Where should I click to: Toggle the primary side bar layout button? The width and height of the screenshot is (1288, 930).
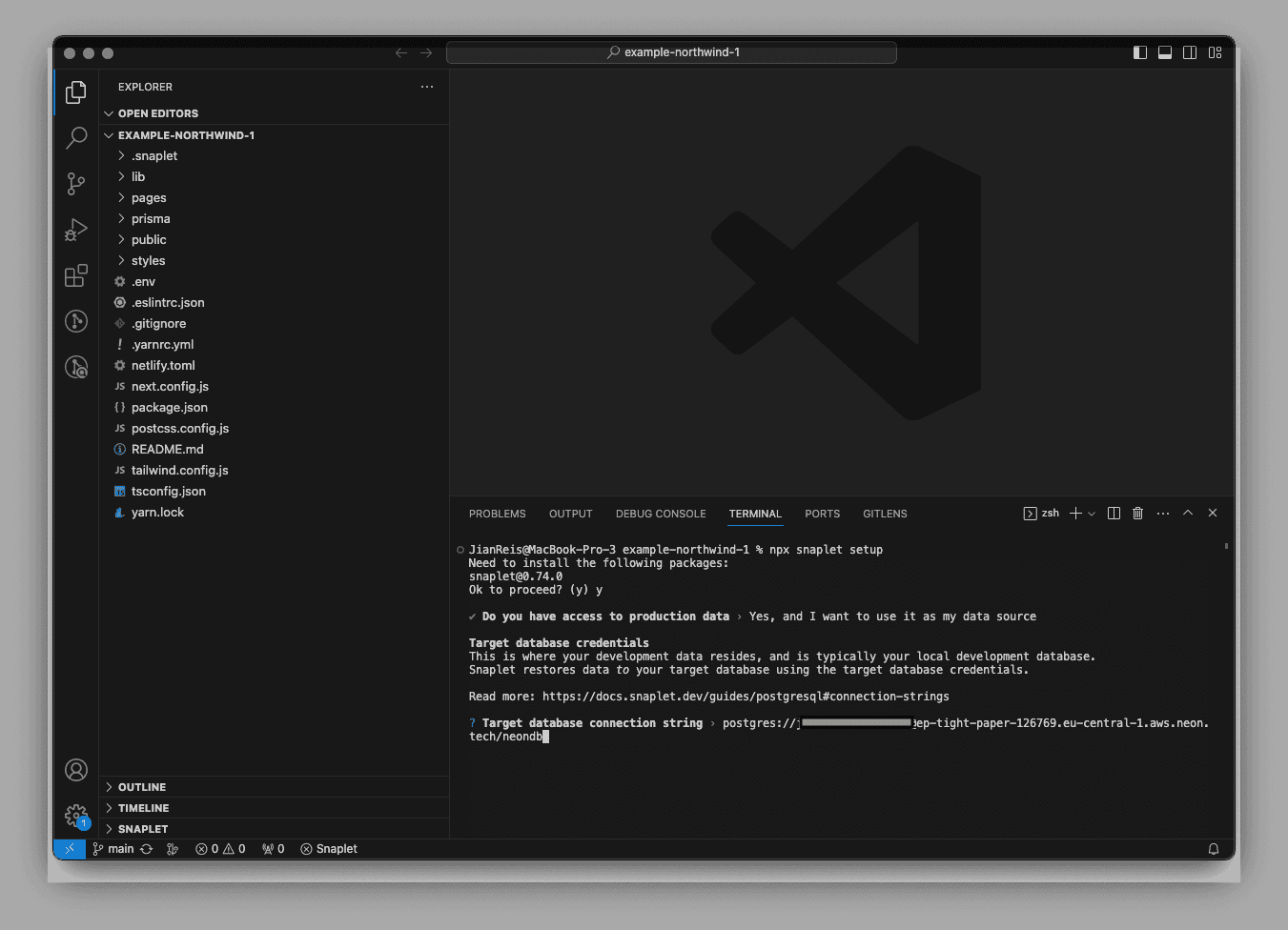click(1140, 52)
